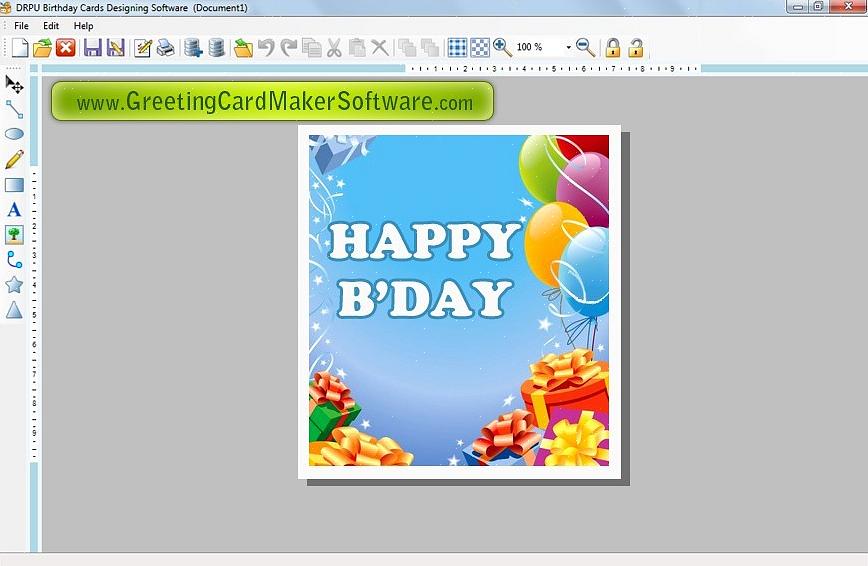Open the File menu
The width and height of the screenshot is (868, 566).
coord(21,26)
